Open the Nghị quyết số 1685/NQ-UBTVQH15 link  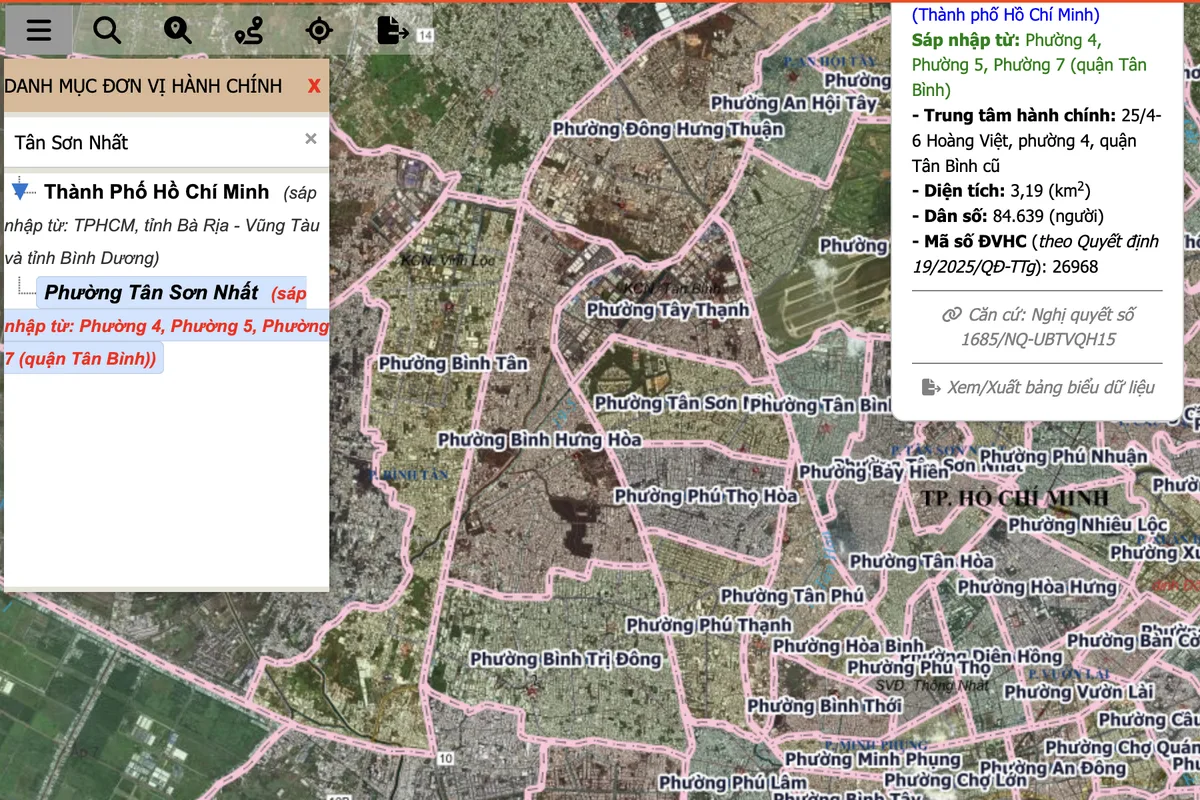point(1048,327)
